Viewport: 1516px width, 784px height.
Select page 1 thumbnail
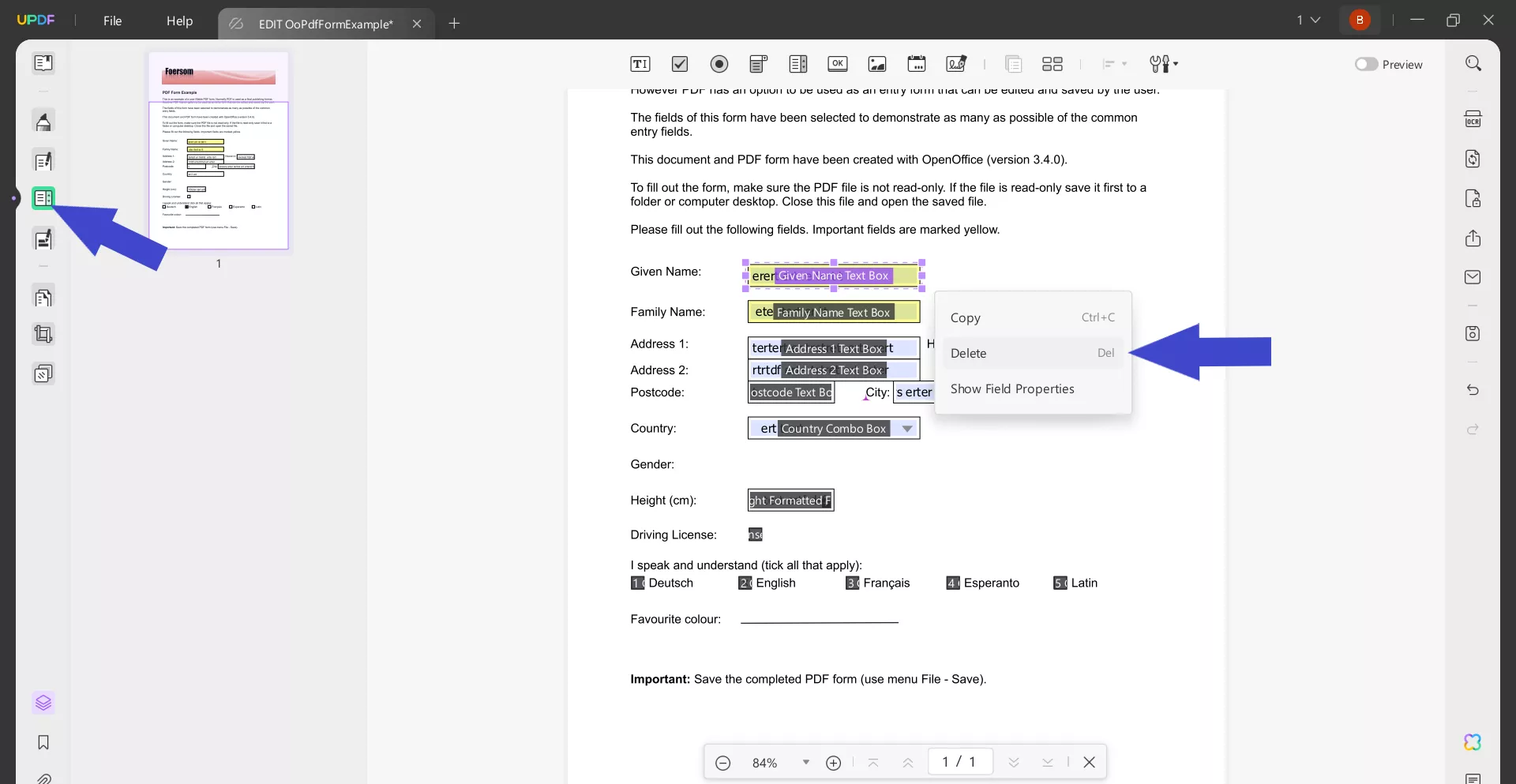point(219,152)
